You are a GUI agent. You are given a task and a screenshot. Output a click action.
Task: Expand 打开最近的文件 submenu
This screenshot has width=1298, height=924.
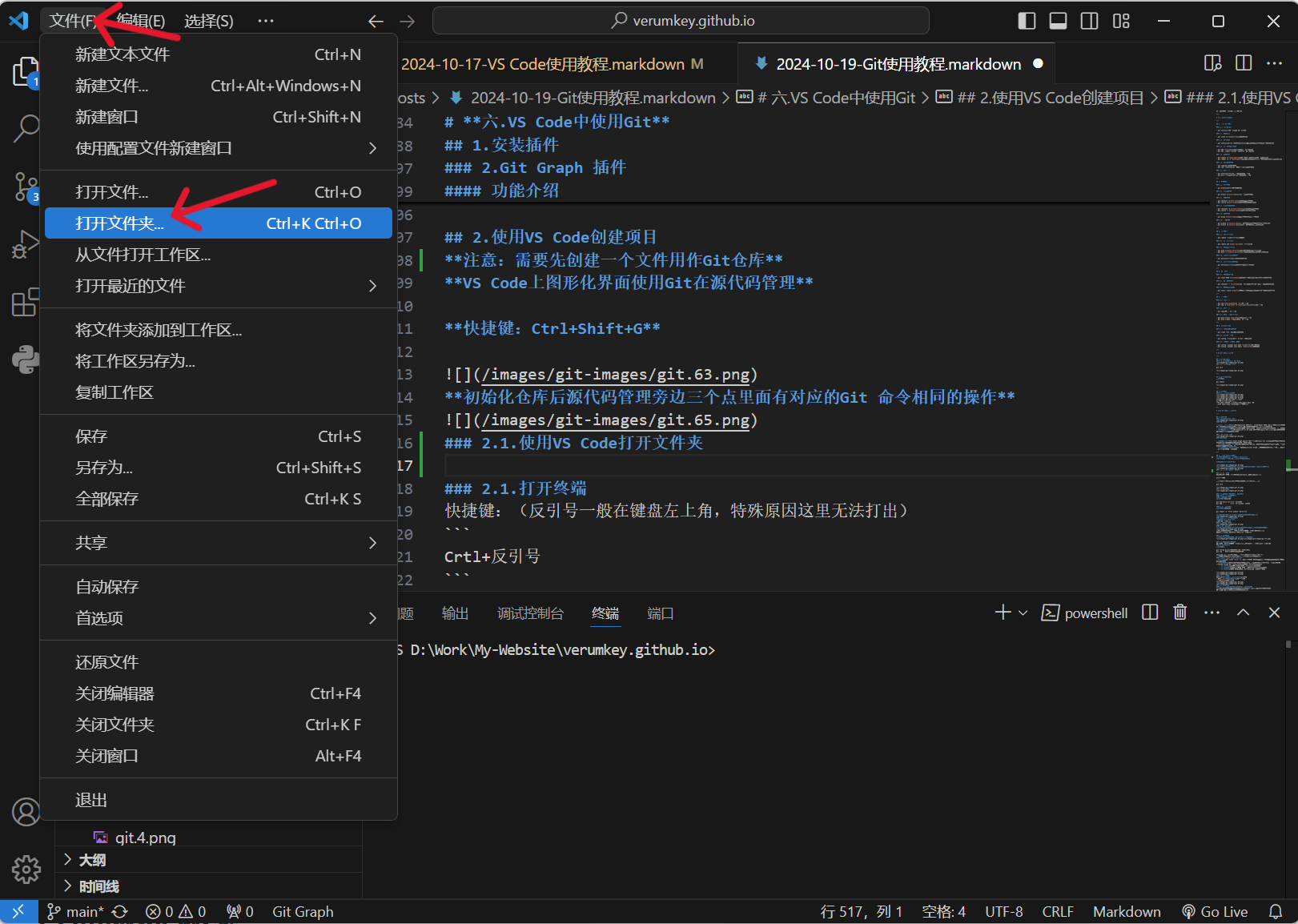pyautogui.click(x=219, y=286)
